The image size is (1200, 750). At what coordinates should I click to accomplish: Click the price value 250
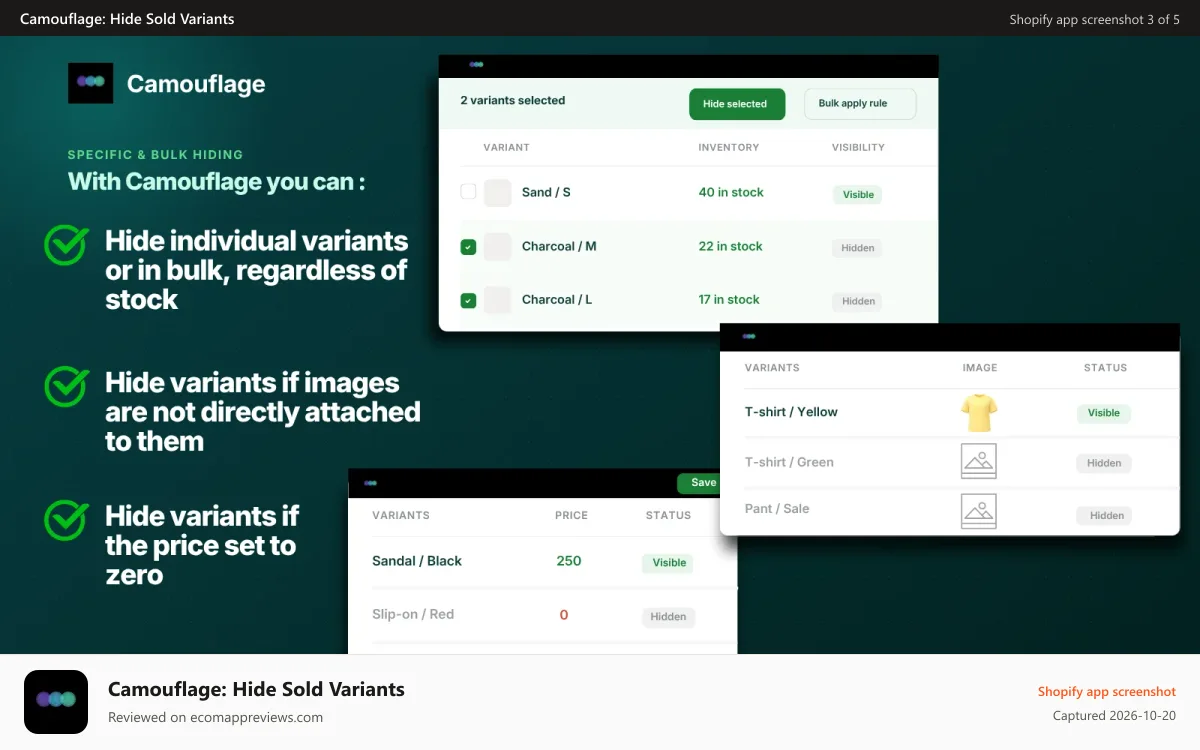point(569,561)
